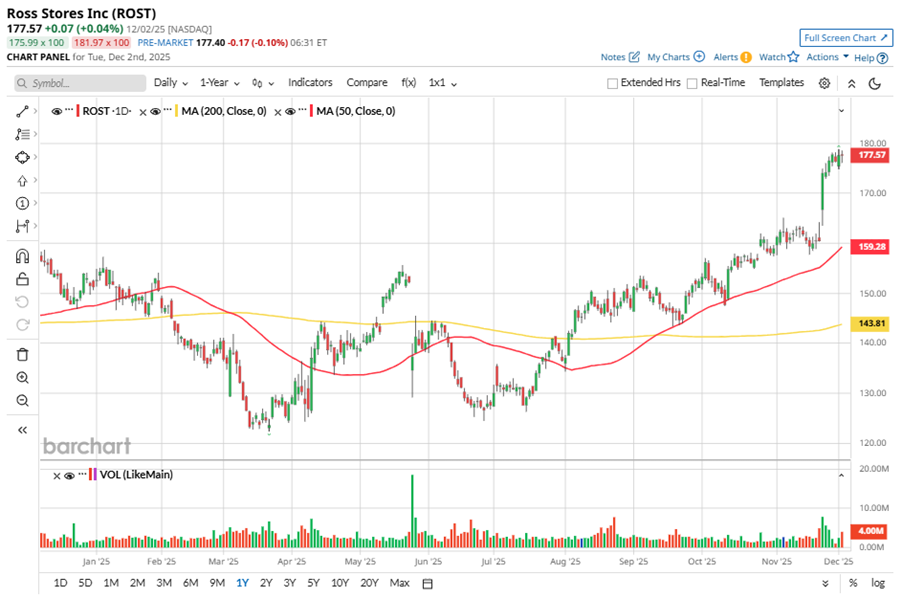The width and height of the screenshot is (902, 598).
Task: Toggle visibility of VOL study
Action: pos(70,476)
